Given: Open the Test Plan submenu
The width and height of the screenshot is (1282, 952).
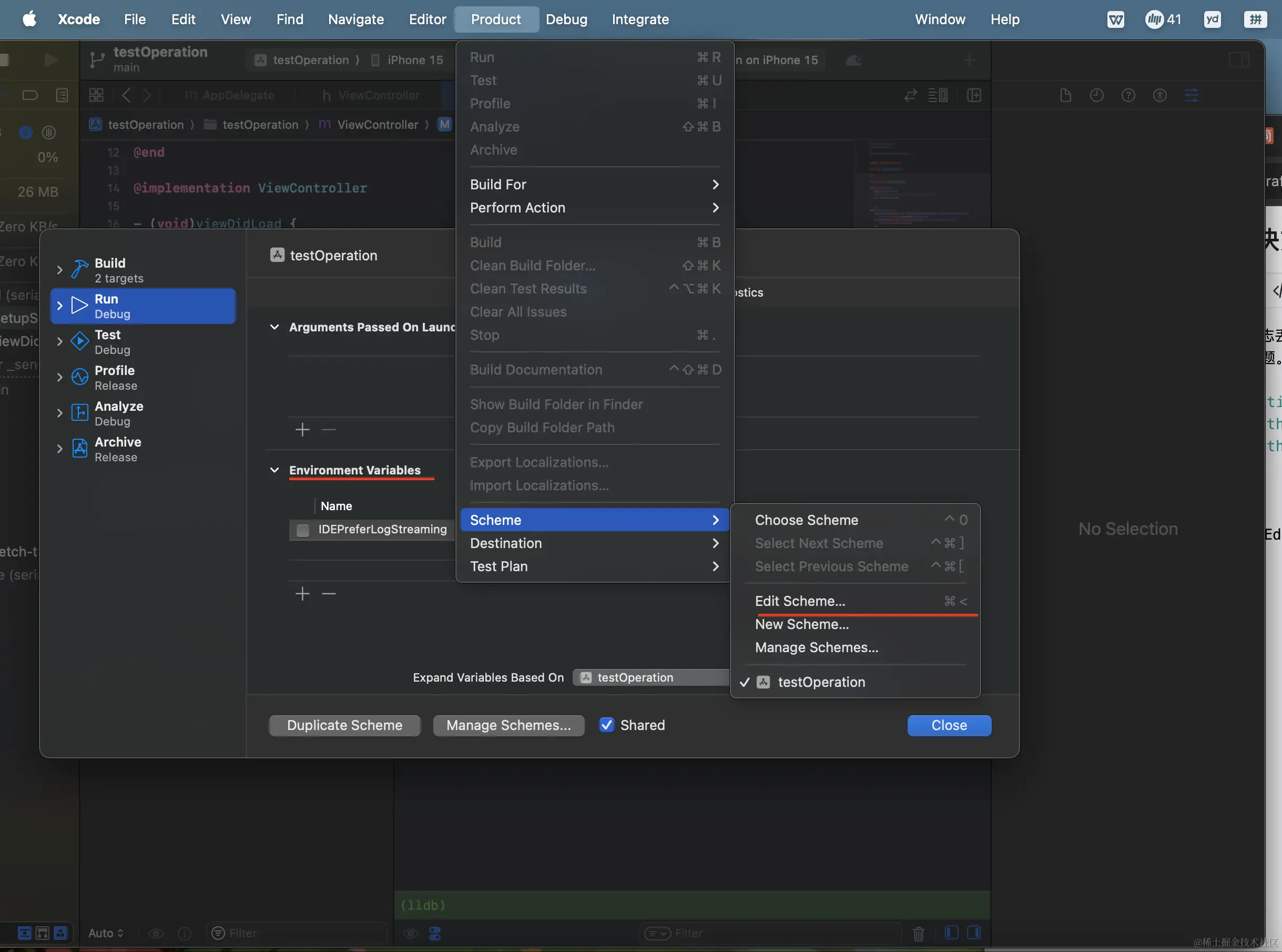Looking at the screenshot, I should (x=595, y=566).
